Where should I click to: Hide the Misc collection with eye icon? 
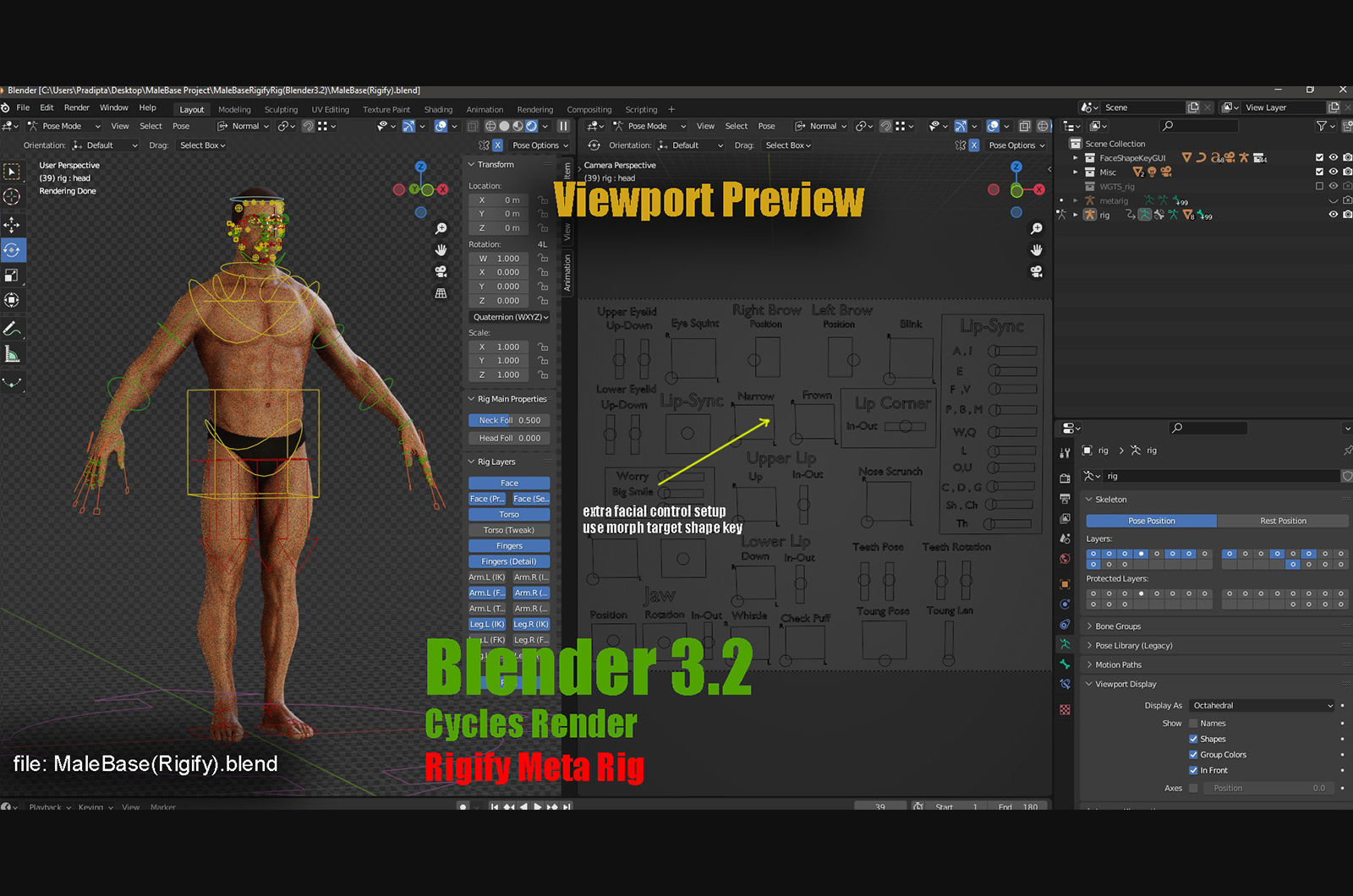(1334, 172)
